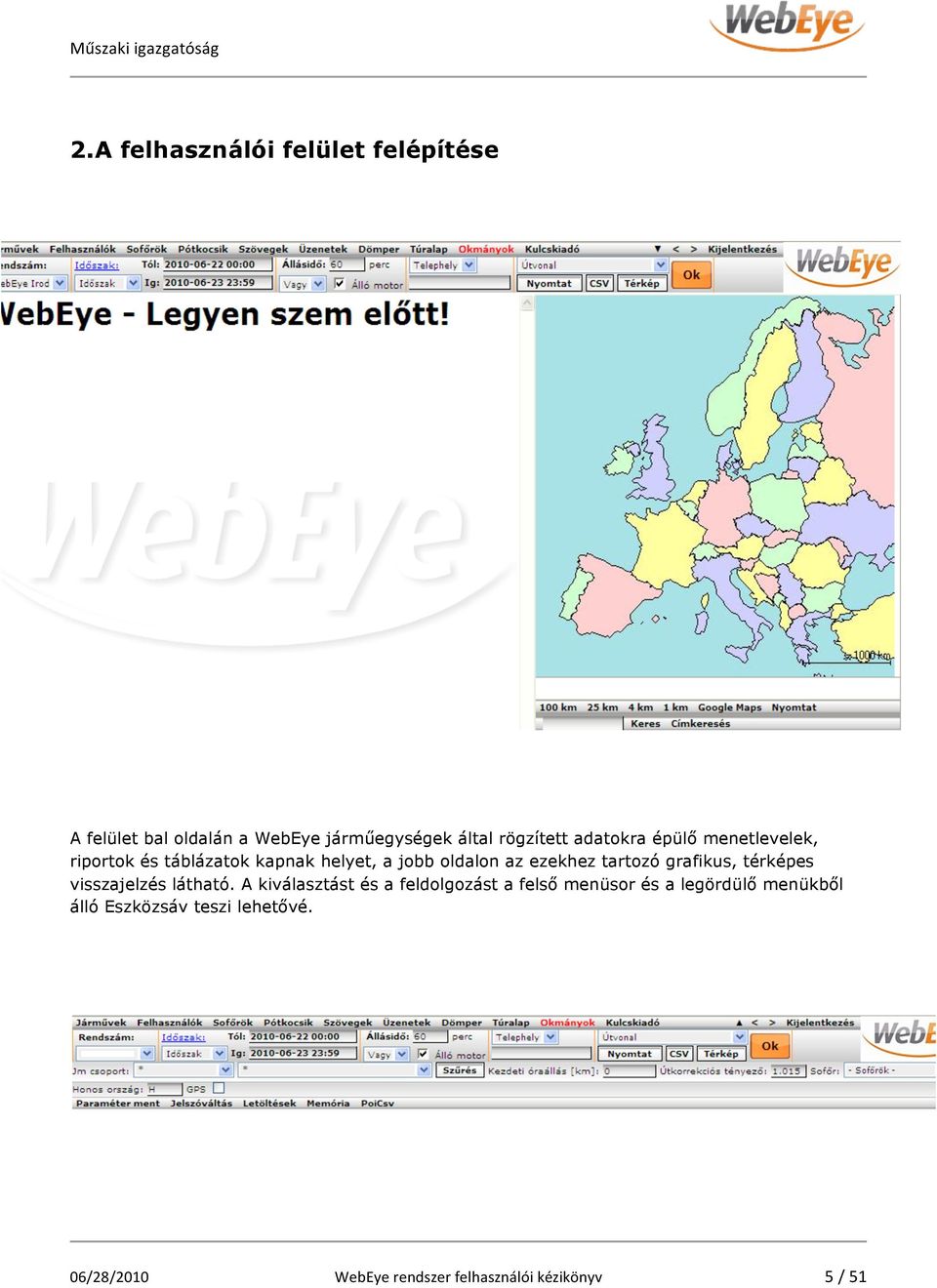Click 'Jelszóváltás' in the lower screenshot
The image size is (937, 1288).
201,1104
